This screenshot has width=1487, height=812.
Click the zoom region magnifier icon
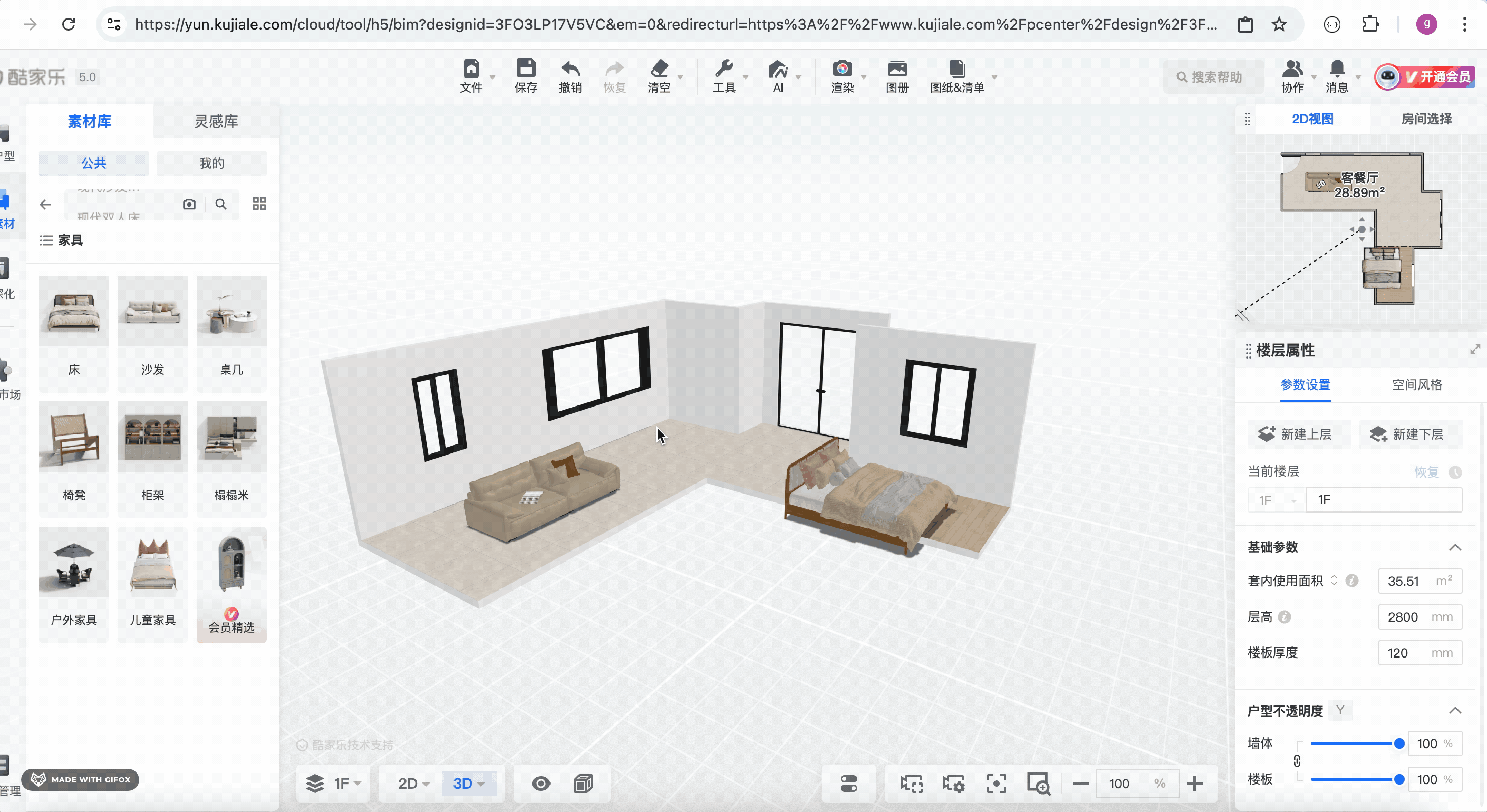[1038, 784]
